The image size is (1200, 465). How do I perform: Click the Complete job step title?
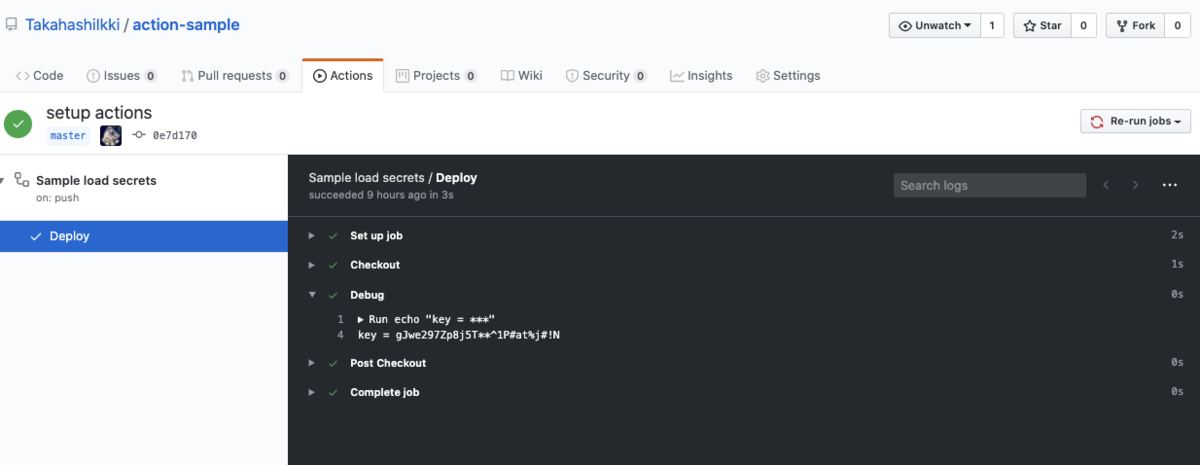[x=385, y=392]
